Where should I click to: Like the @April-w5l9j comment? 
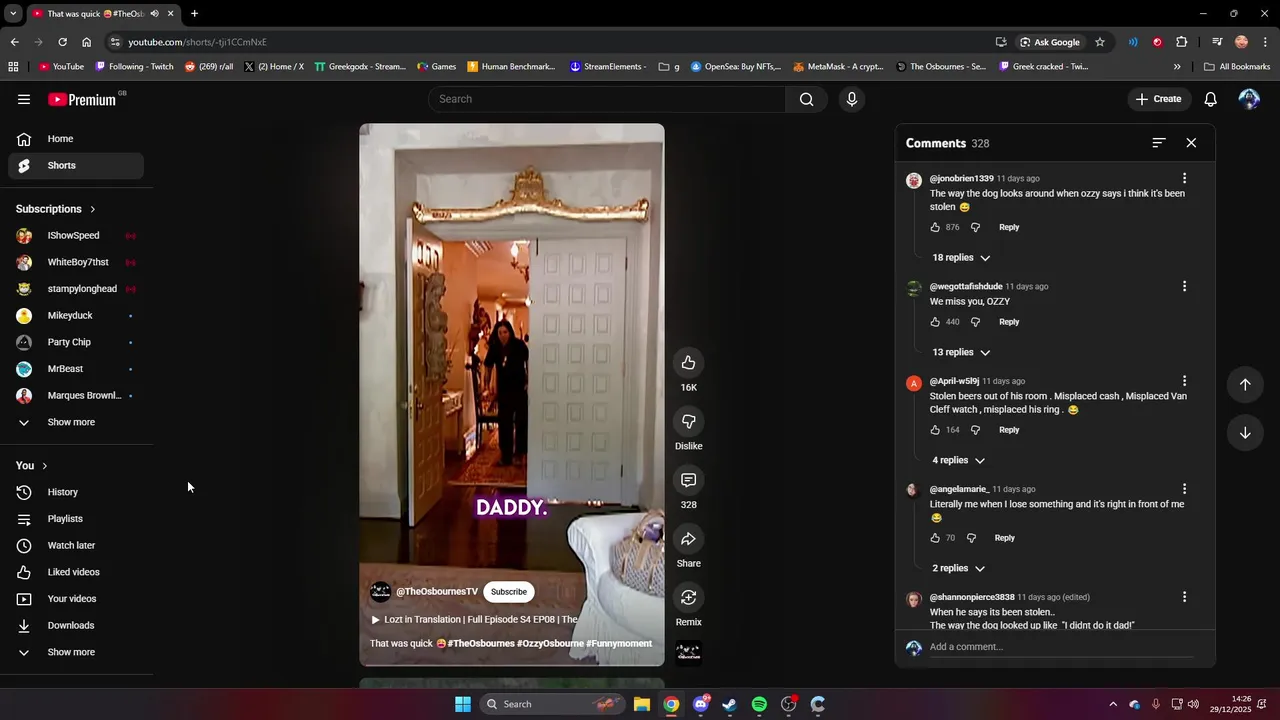click(935, 430)
